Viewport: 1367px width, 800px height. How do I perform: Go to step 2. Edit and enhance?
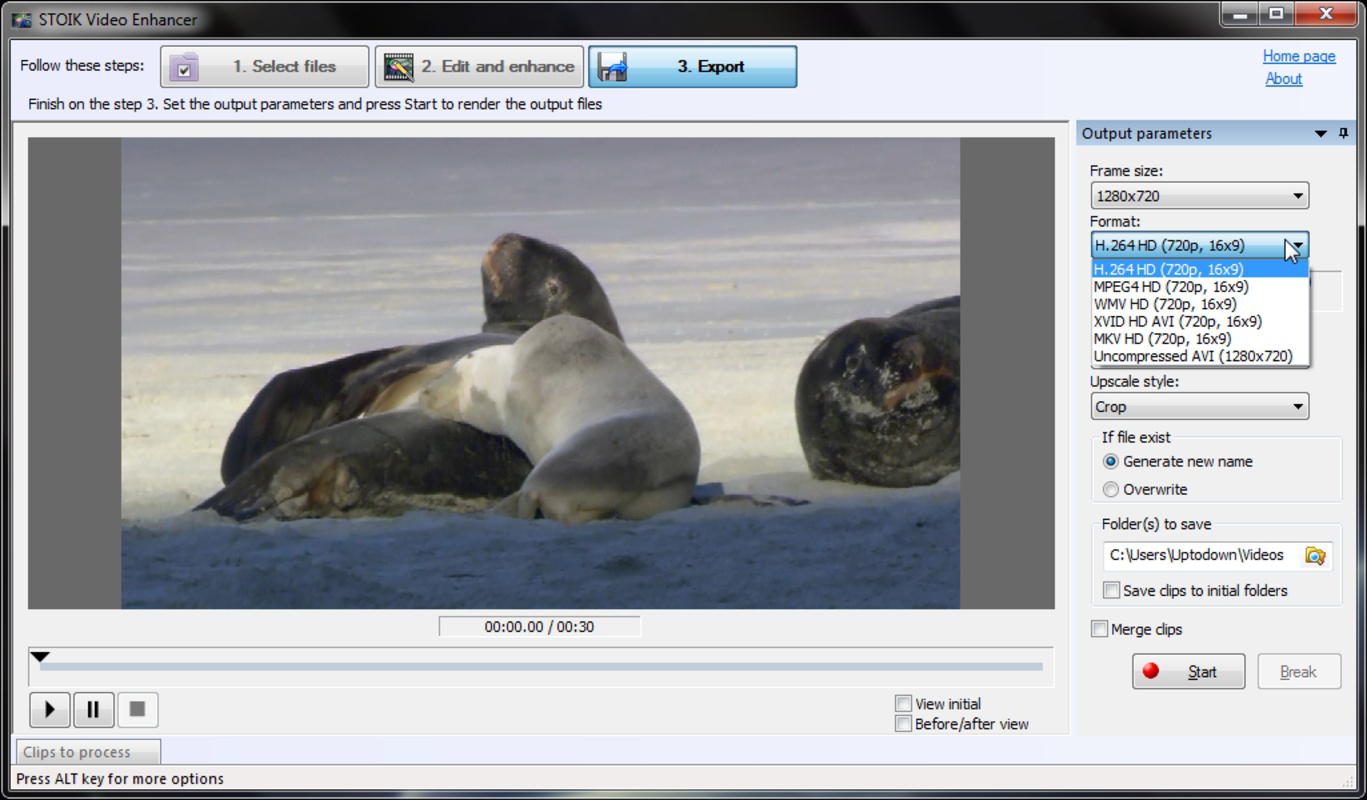479,67
